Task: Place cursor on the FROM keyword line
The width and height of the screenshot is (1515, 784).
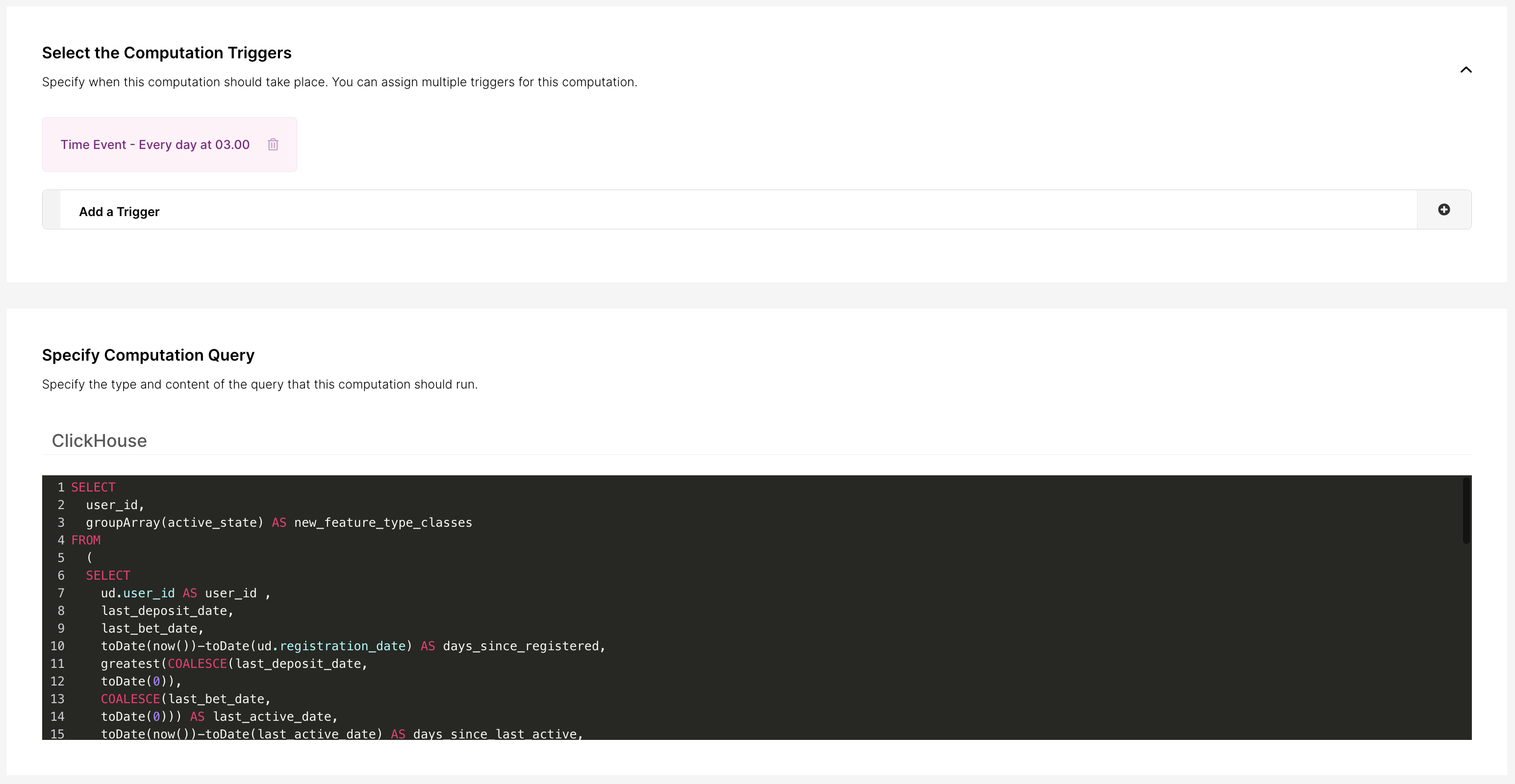Action: [86, 540]
